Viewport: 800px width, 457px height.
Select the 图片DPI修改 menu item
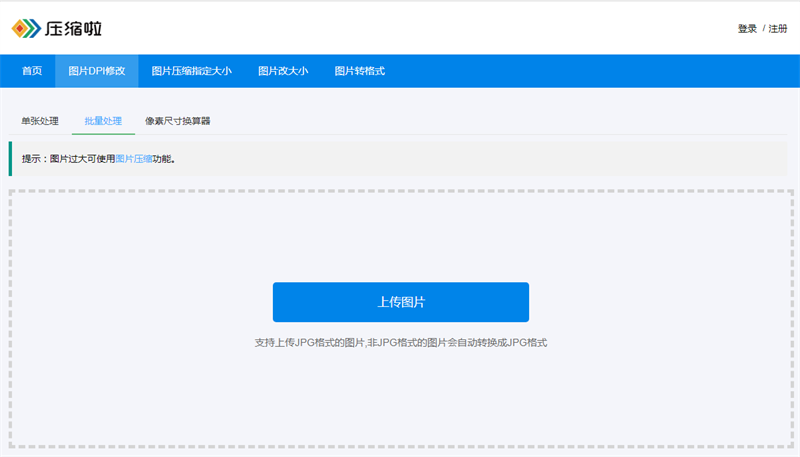[96, 71]
